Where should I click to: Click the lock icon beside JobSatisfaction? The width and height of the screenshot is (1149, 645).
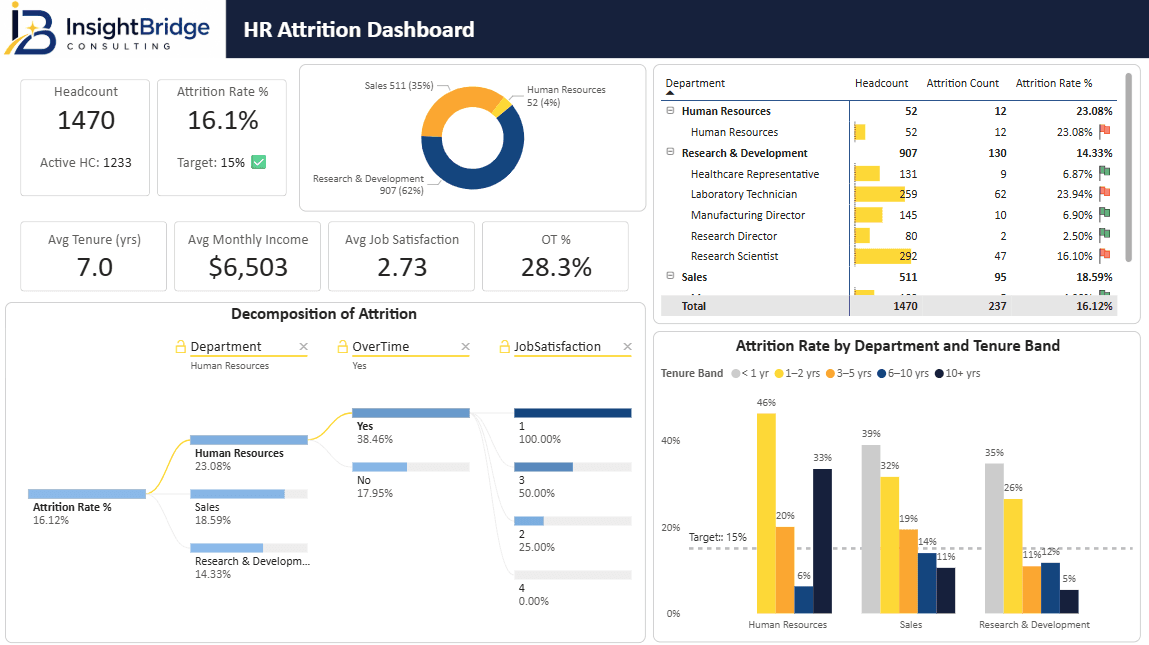504,347
